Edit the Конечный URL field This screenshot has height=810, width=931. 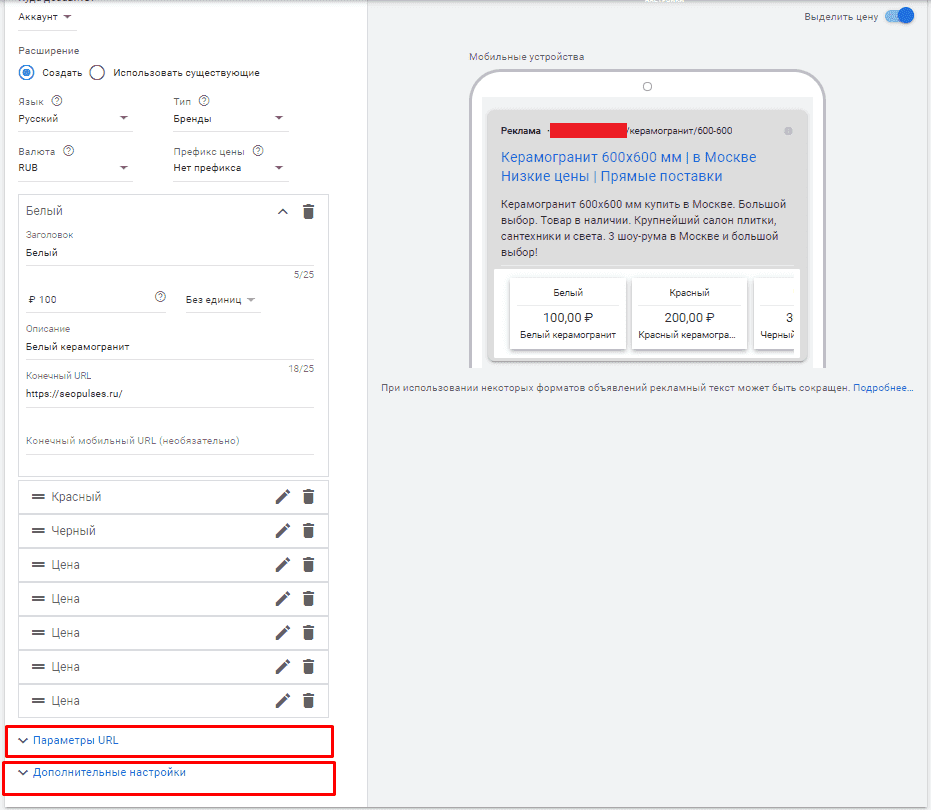point(170,394)
